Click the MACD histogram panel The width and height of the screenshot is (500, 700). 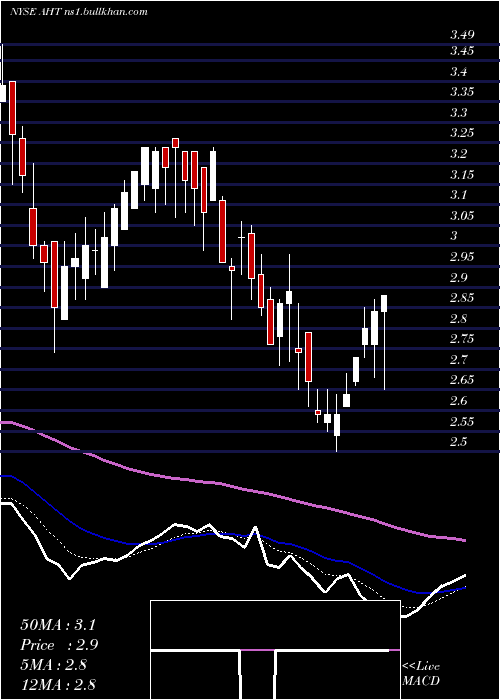[275, 650]
